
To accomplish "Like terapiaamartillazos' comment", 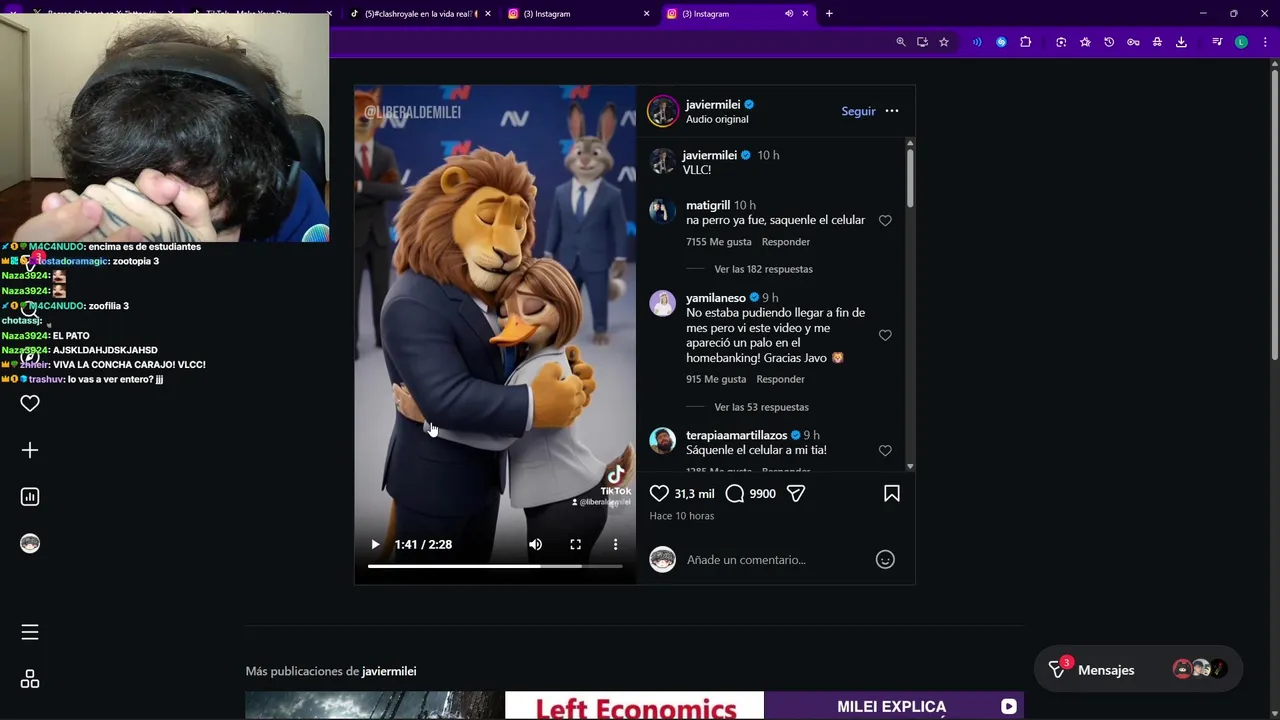I will tap(885, 450).
